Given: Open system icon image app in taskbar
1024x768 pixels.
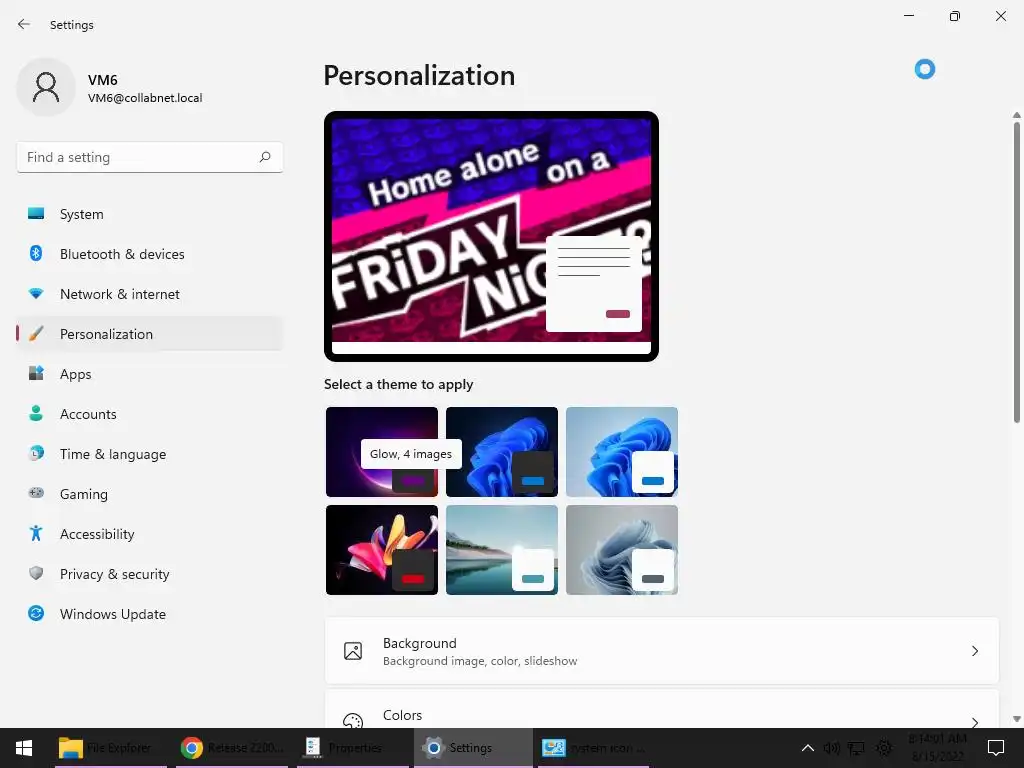Looking at the screenshot, I should 593,748.
